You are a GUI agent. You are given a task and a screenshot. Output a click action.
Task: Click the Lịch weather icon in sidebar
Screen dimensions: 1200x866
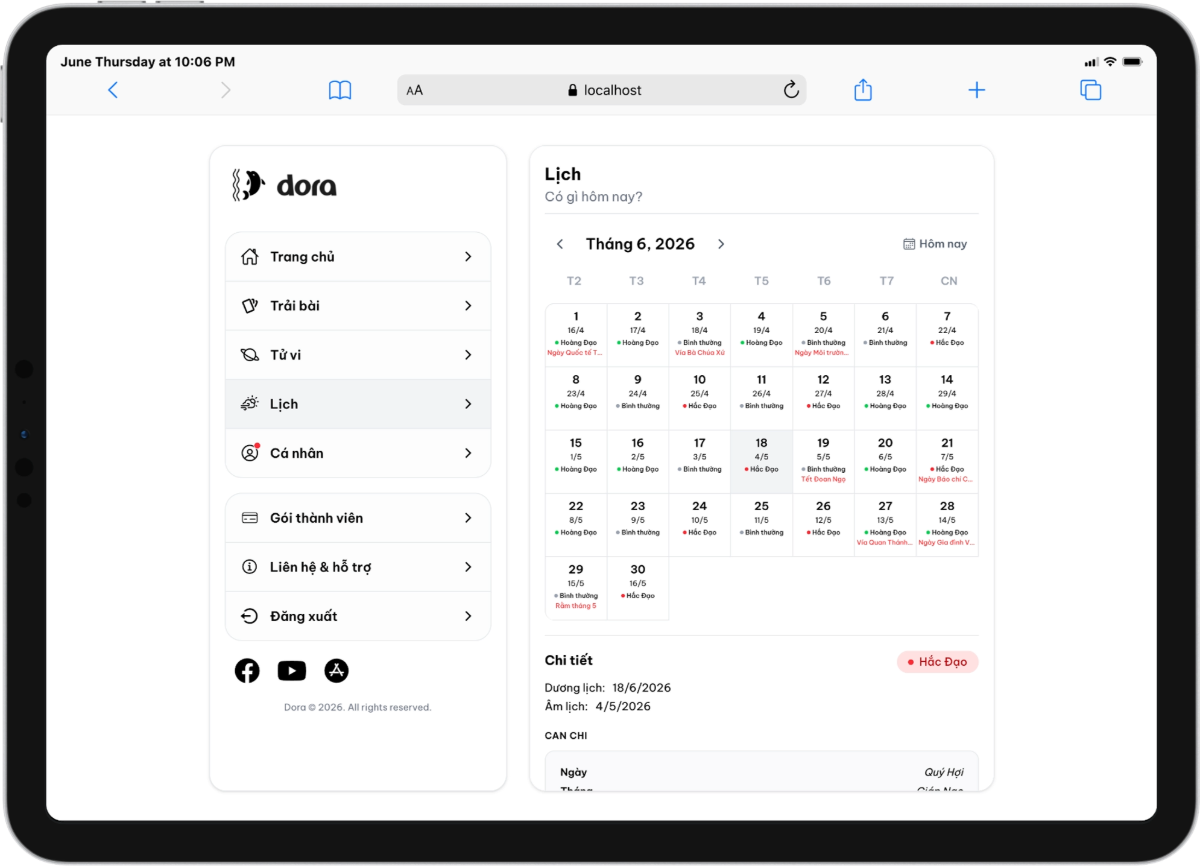pos(250,404)
